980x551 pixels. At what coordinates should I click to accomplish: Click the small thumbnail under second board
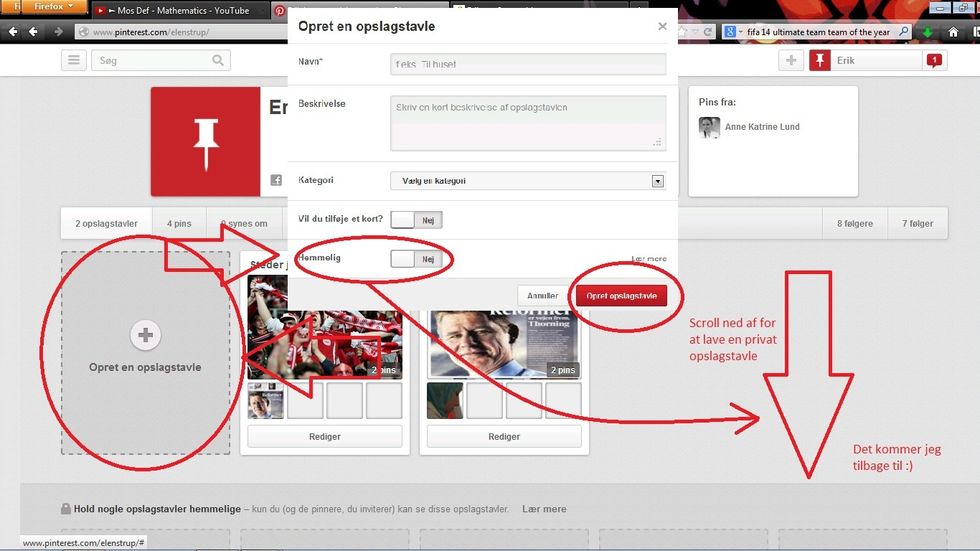(x=445, y=401)
